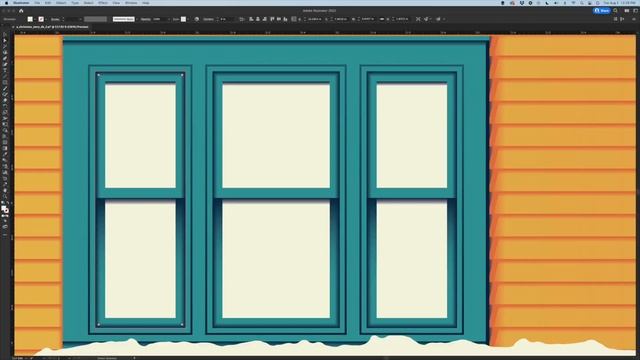Pick the Lasso tool
This screenshot has width=640, height=360.
(x=5, y=52)
